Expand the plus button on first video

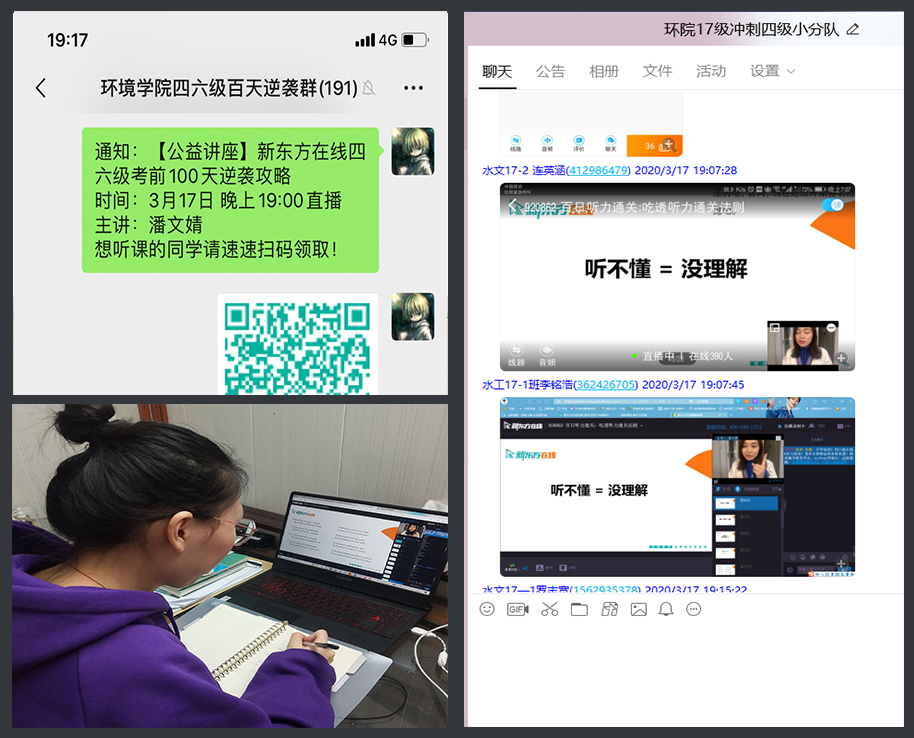click(842, 358)
